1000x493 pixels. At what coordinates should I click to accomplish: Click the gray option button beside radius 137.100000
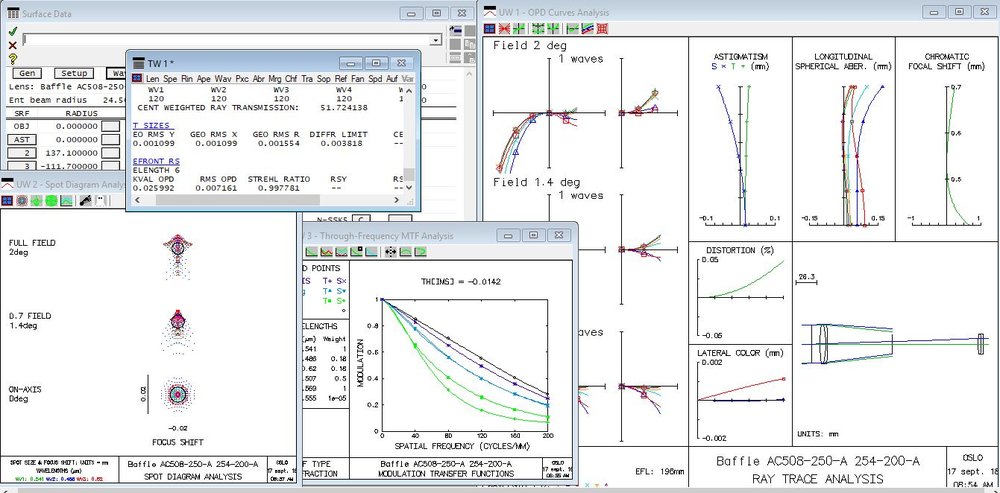[x=110, y=153]
